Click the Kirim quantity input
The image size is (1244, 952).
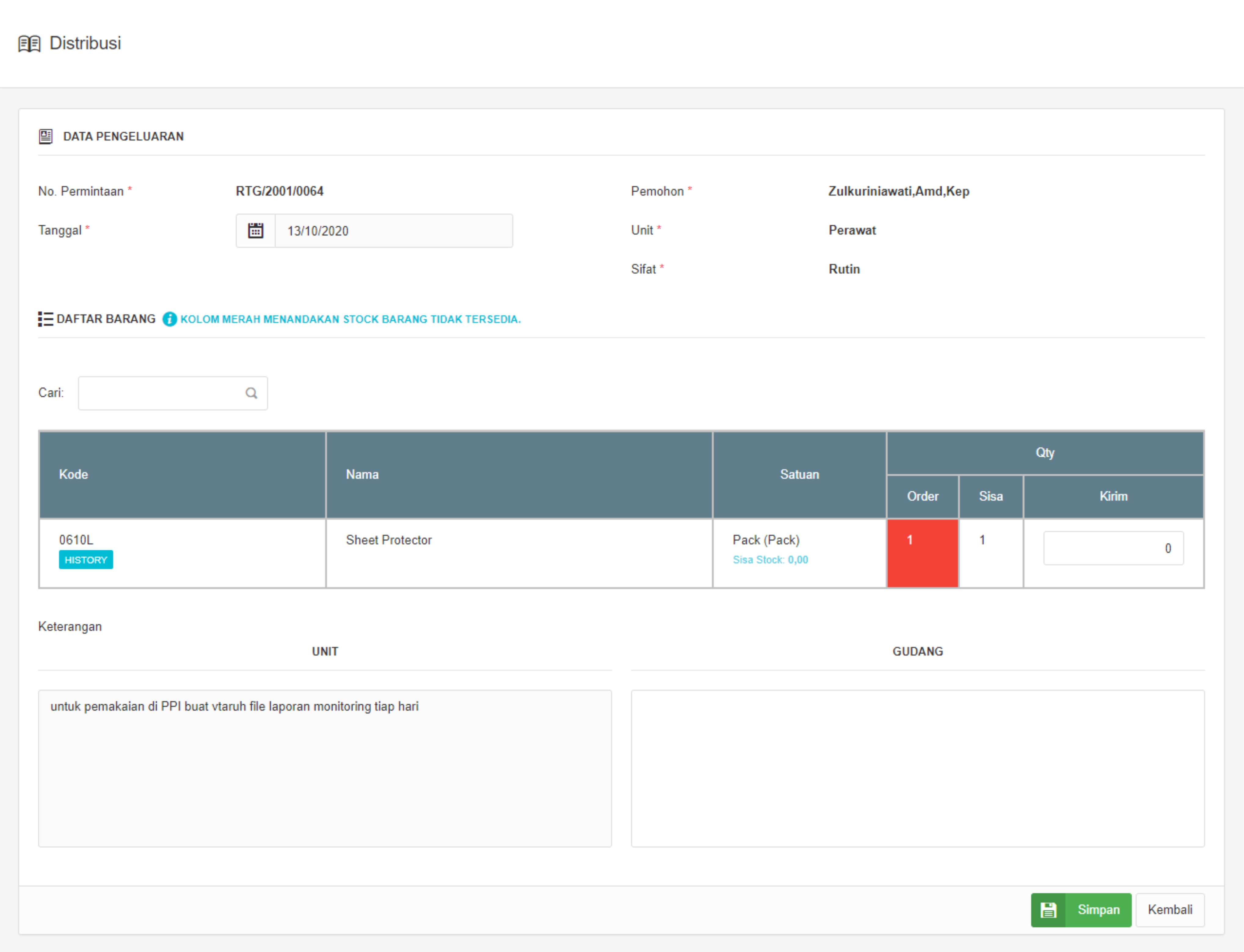click(x=1113, y=548)
